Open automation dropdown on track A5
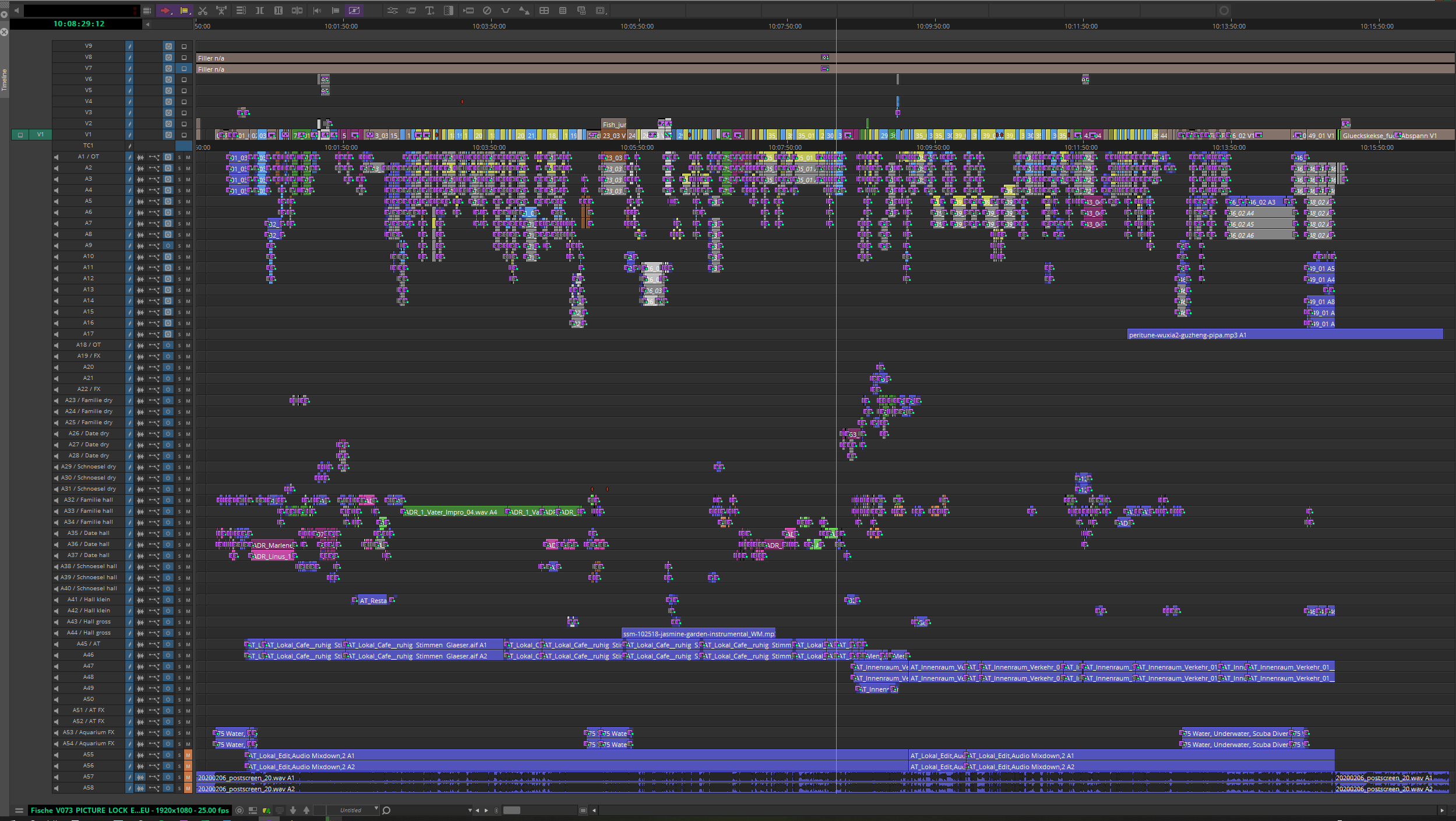Image resolution: width=1456 pixels, height=821 pixels. click(154, 201)
